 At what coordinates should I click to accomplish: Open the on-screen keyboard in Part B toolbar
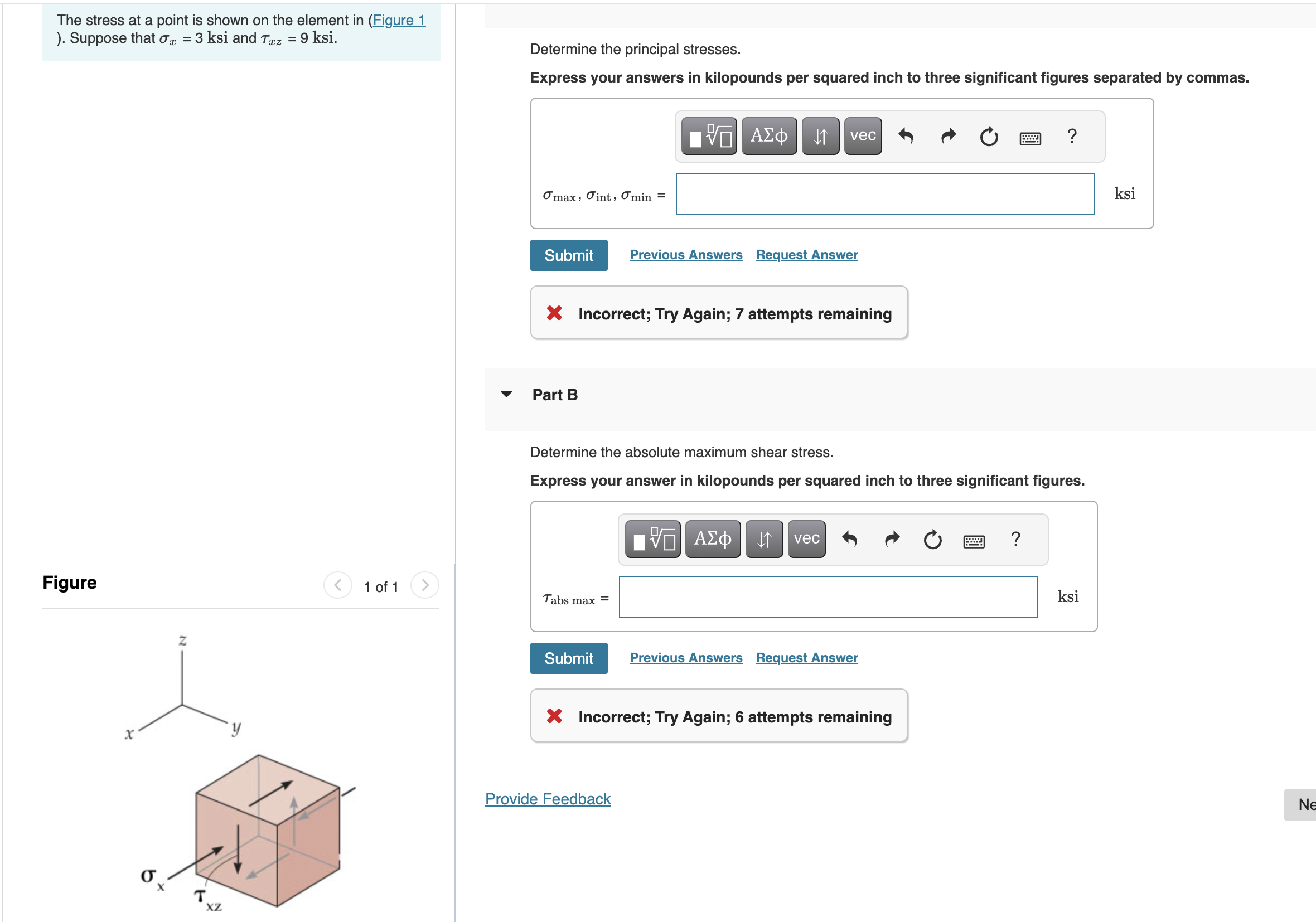pos(974,539)
